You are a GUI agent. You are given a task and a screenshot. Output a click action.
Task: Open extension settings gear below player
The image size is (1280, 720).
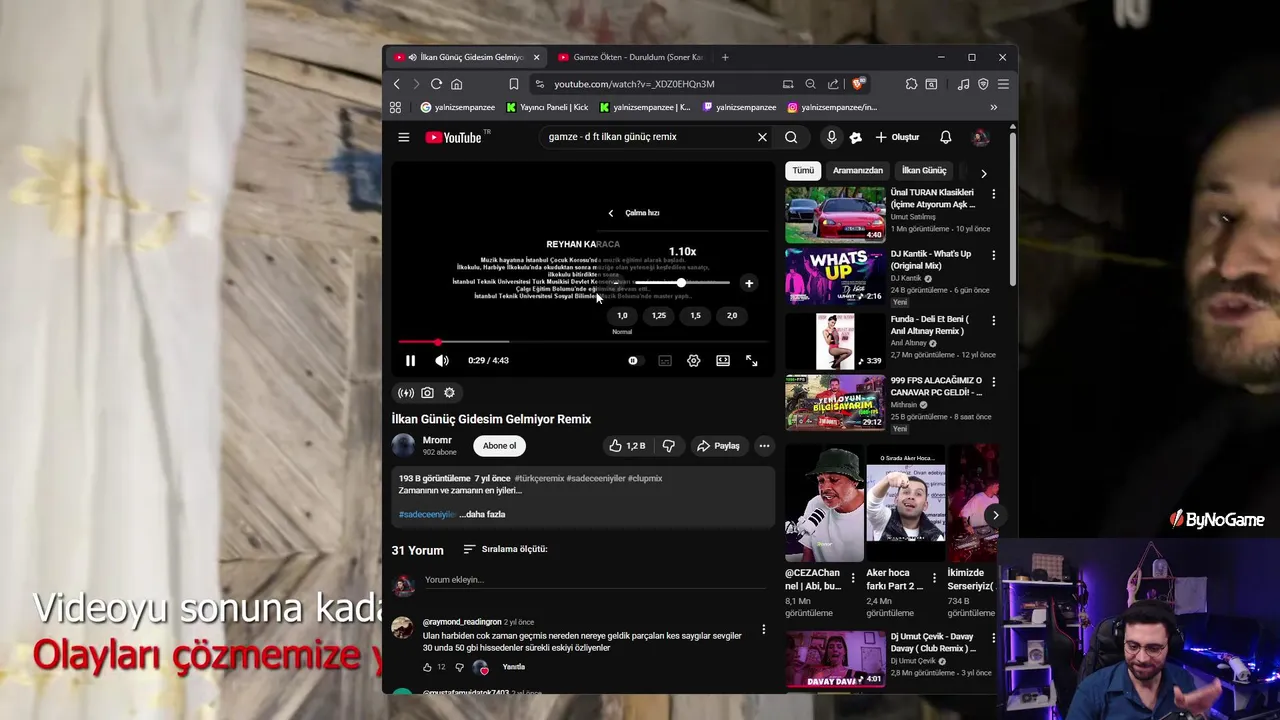coord(449,393)
